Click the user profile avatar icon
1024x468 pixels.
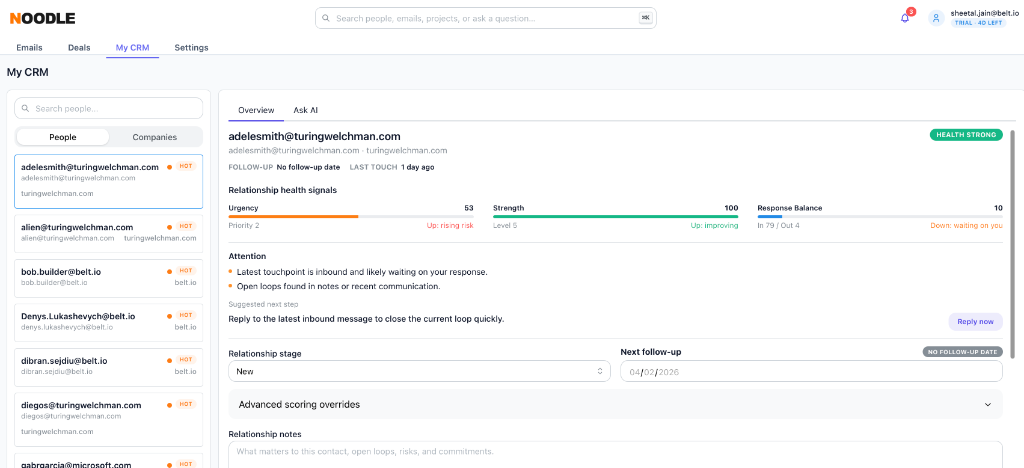(x=936, y=18)
